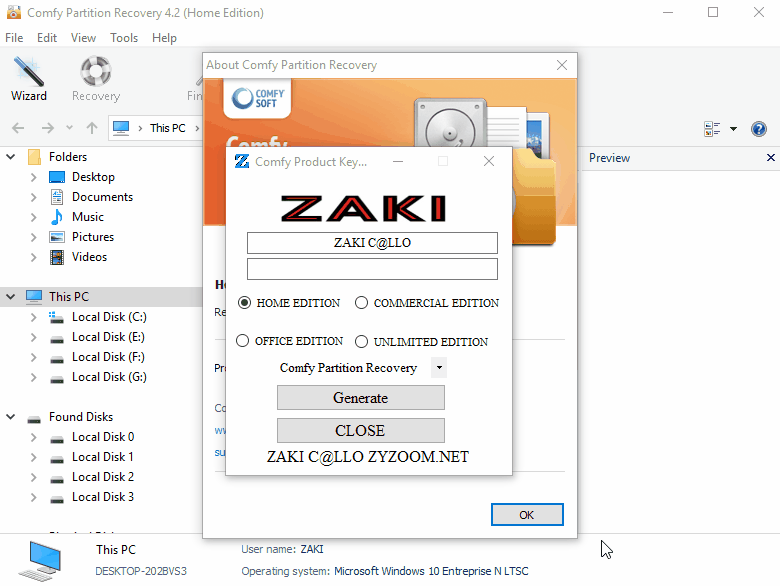780x586 pixels.
Task: Click the CLOSE button in keygen
Action: point(361,430)
